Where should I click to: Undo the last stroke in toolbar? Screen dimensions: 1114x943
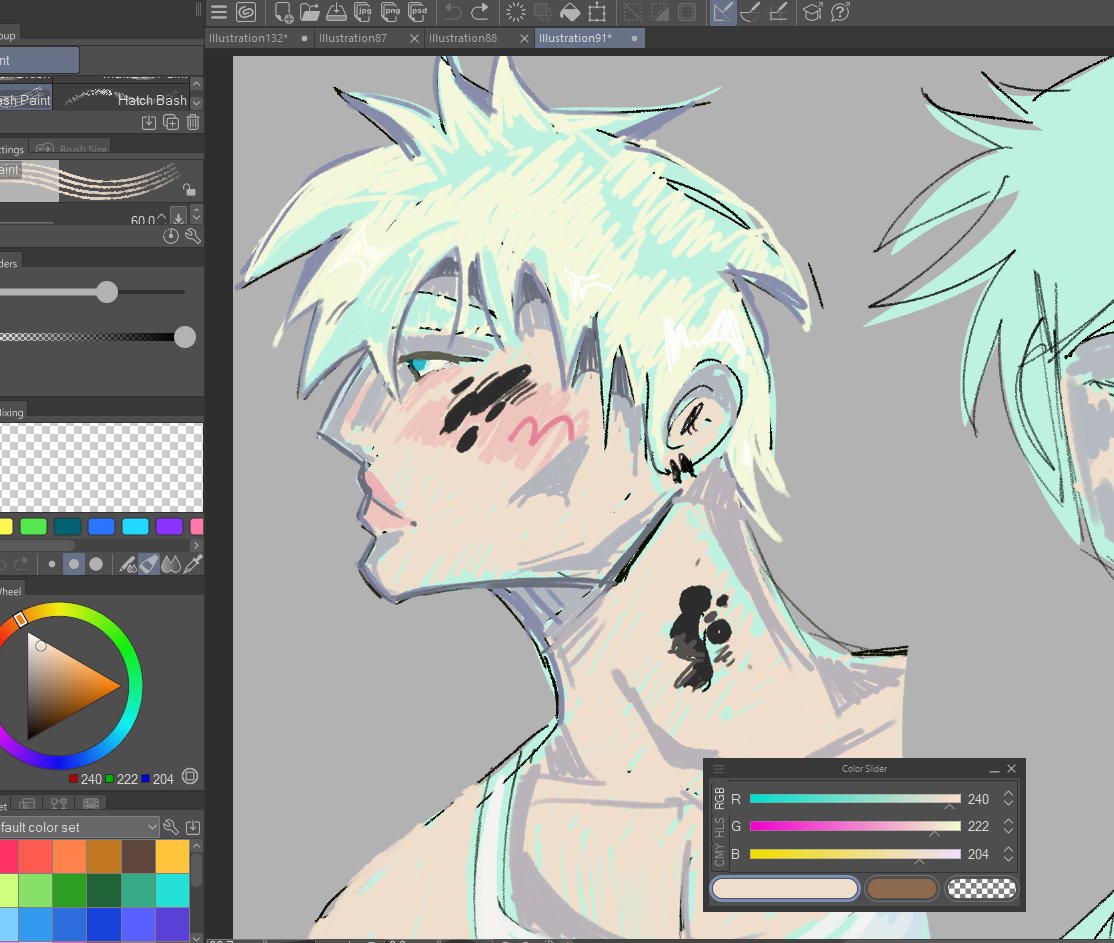[x=453, y=12]
